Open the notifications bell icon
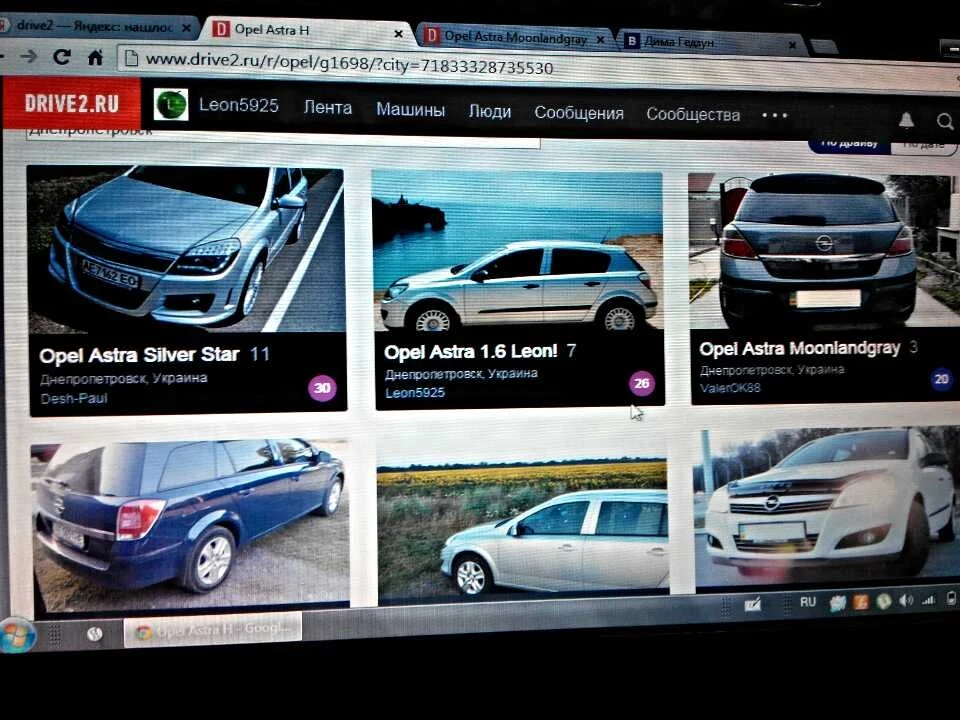 906,120
